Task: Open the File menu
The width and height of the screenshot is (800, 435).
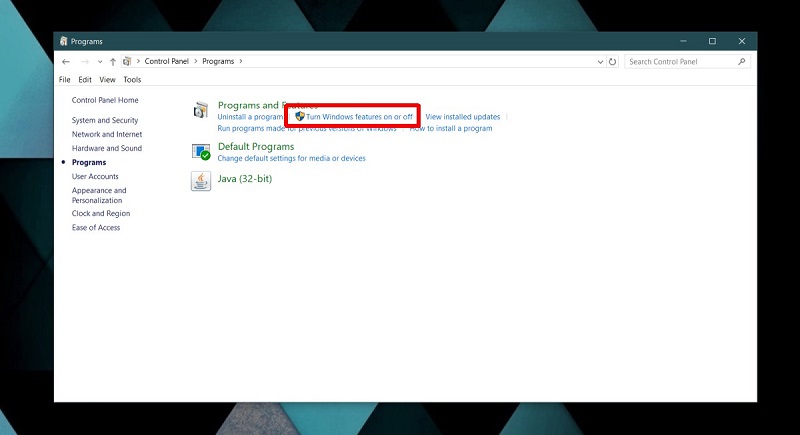Action: click(65, 80)
